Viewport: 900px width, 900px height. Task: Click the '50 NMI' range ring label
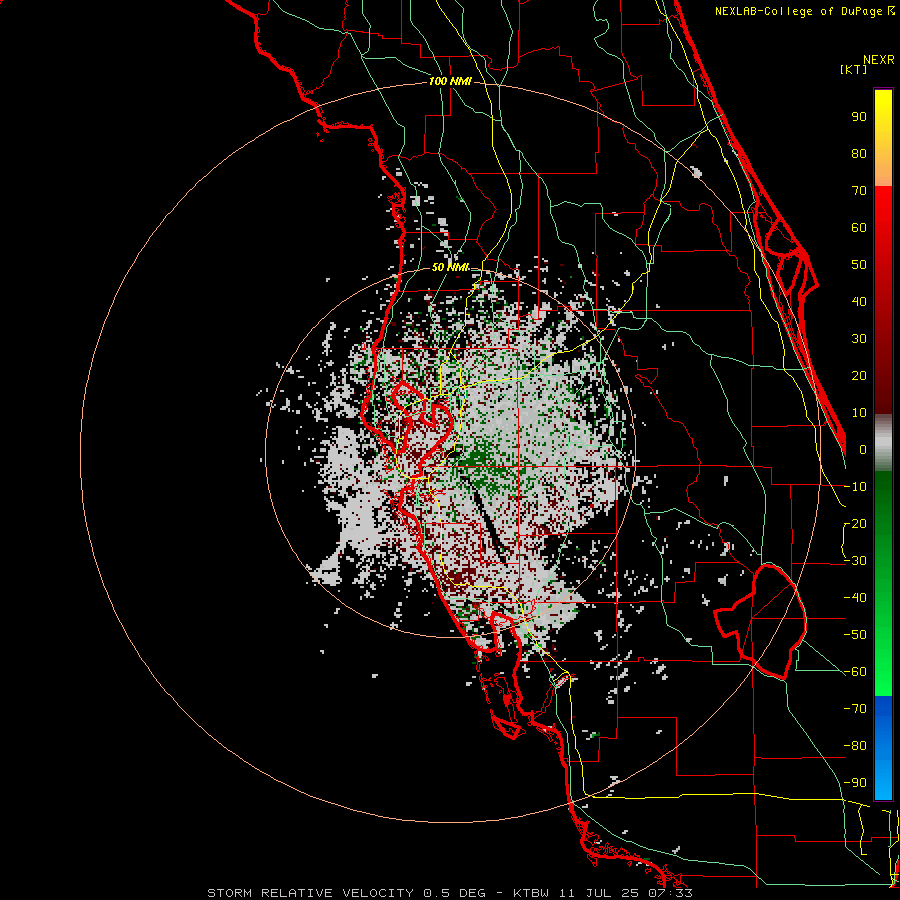tap(450, 267)
